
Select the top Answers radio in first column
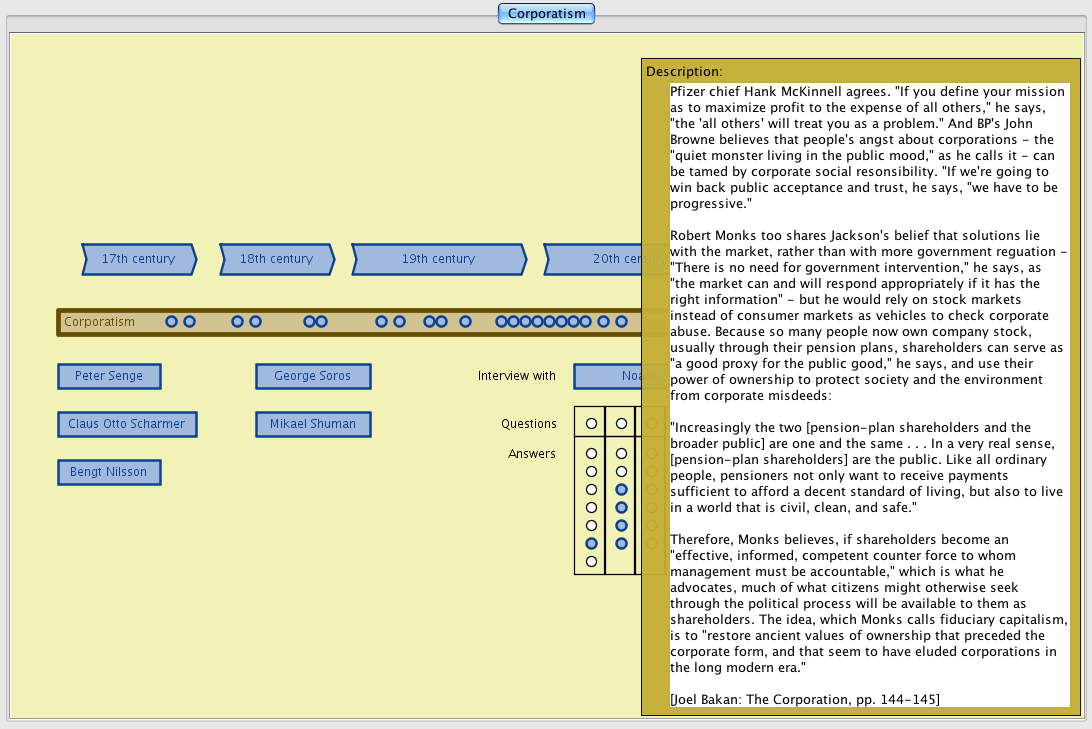[591, 454]
